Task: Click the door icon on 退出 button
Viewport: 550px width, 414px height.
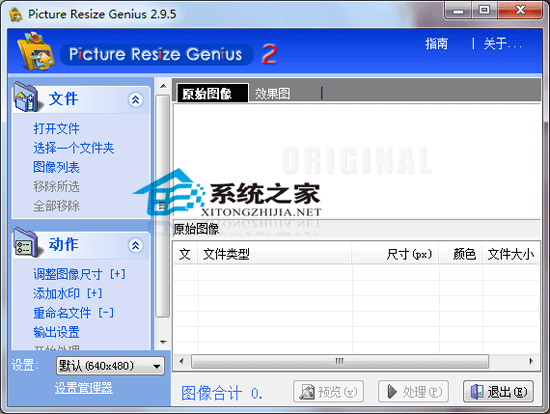Action: point(477,392)
